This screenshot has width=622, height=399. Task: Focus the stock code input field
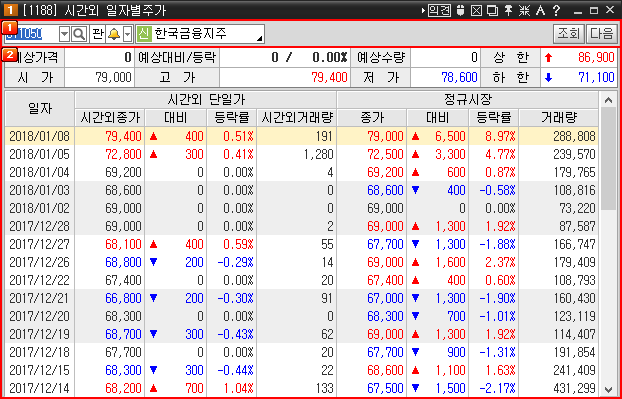click(x=31, y=35)
